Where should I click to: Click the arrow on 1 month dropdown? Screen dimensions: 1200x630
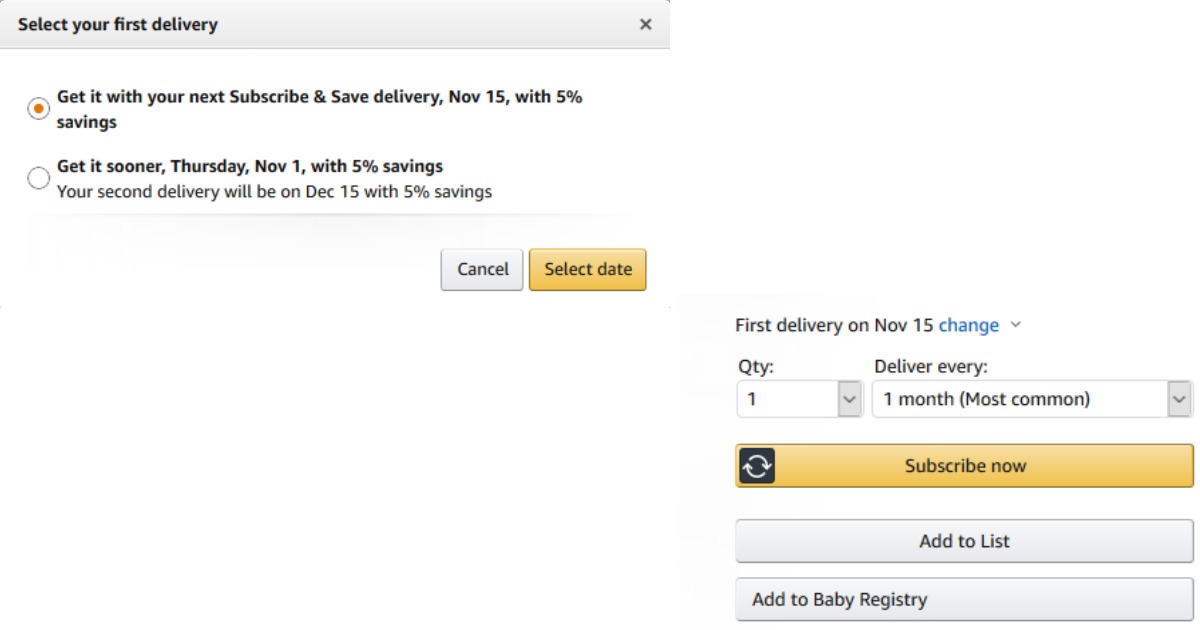pyautogui.click(x=1180, y=399)
